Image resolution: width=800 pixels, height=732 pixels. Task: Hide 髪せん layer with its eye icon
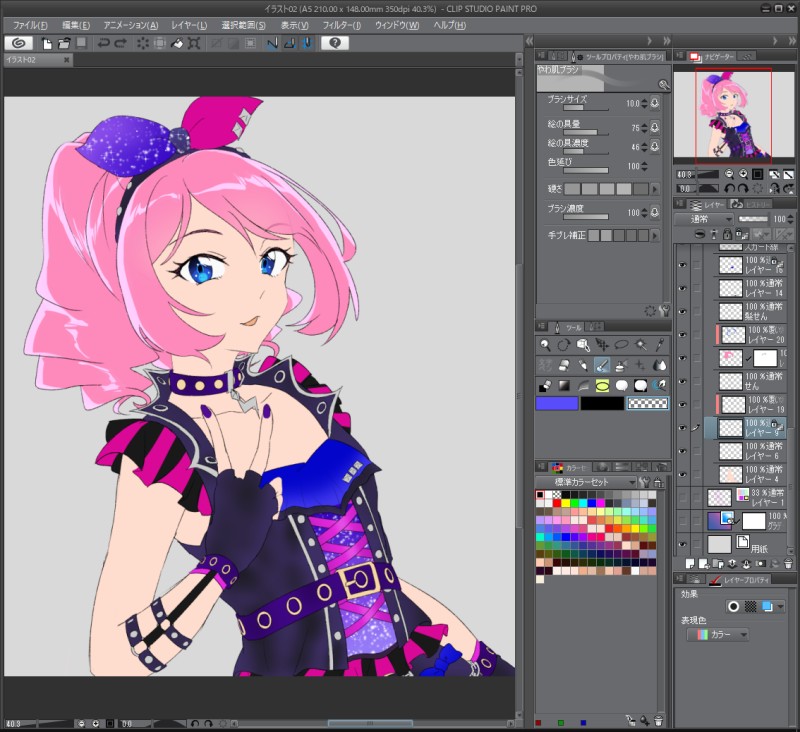683,311
